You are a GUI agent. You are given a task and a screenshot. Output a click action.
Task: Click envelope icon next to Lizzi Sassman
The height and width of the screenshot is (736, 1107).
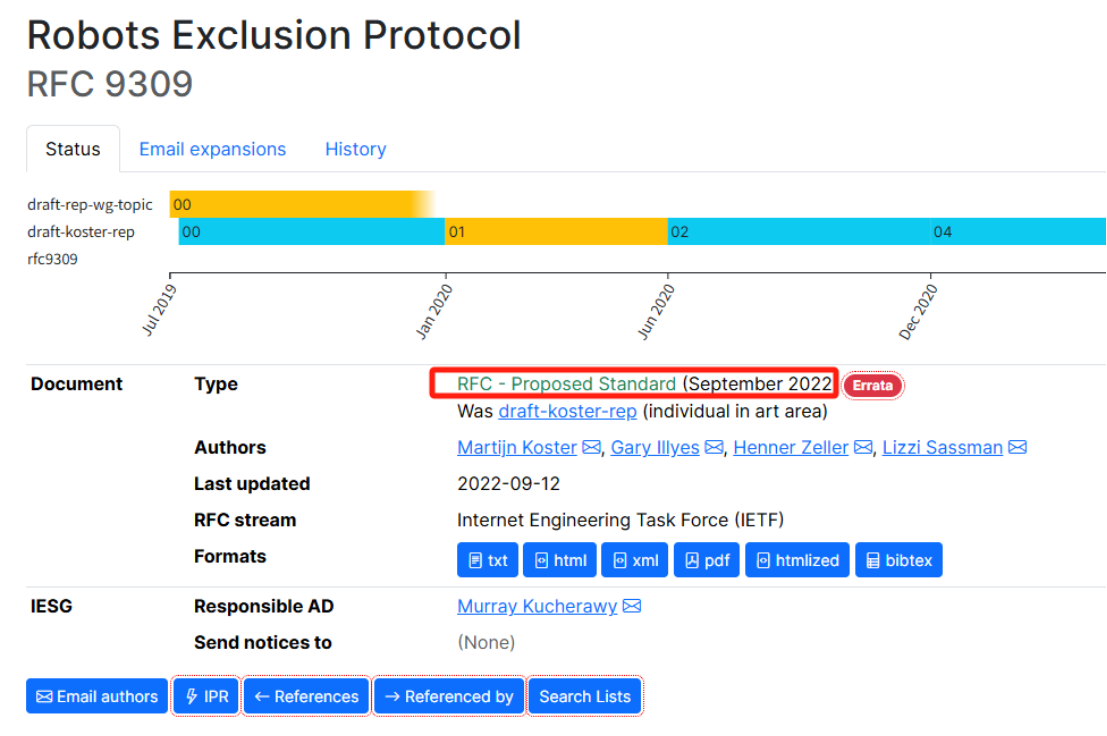coord(1017,448)
